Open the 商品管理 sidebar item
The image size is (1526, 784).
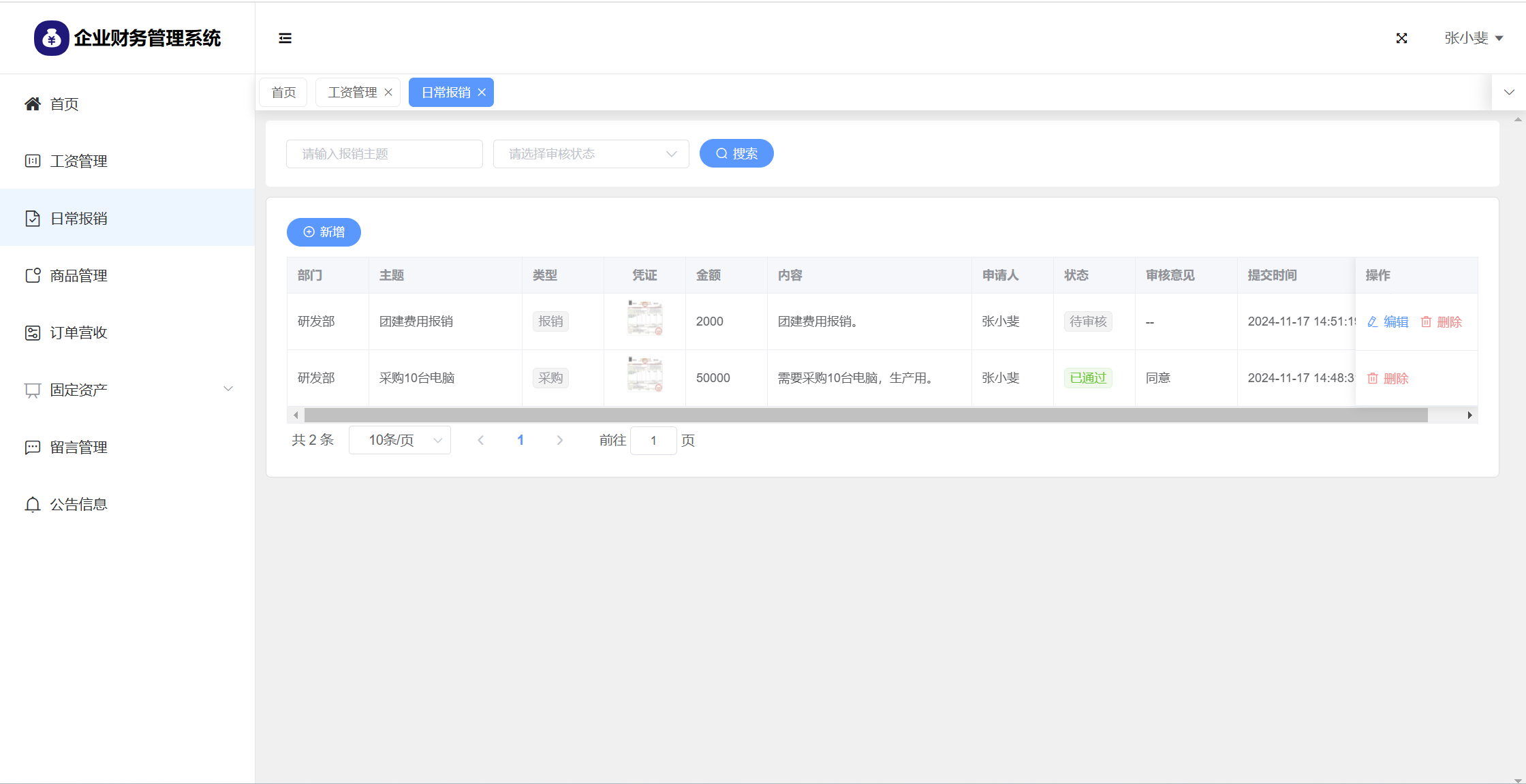coord(78,275)
